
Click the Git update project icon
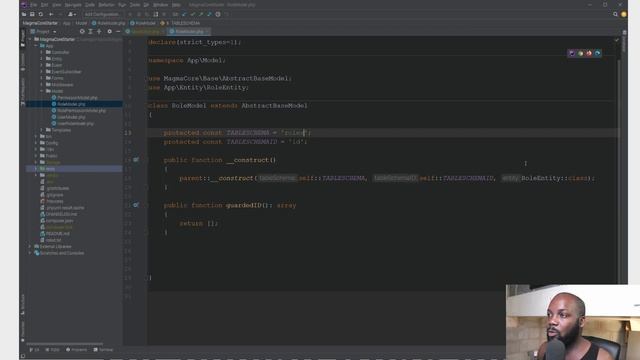[x=184, y=14]
